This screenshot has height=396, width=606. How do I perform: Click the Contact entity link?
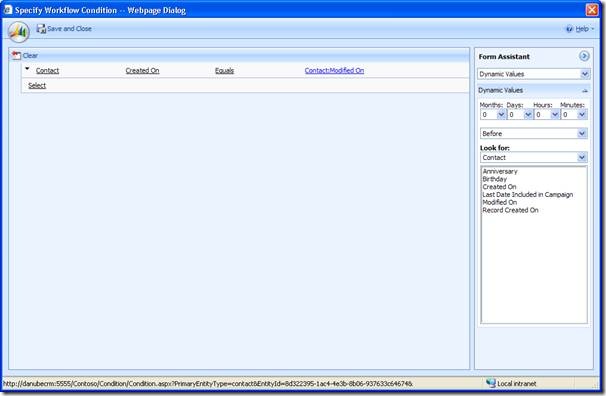(x=48, y=71)
